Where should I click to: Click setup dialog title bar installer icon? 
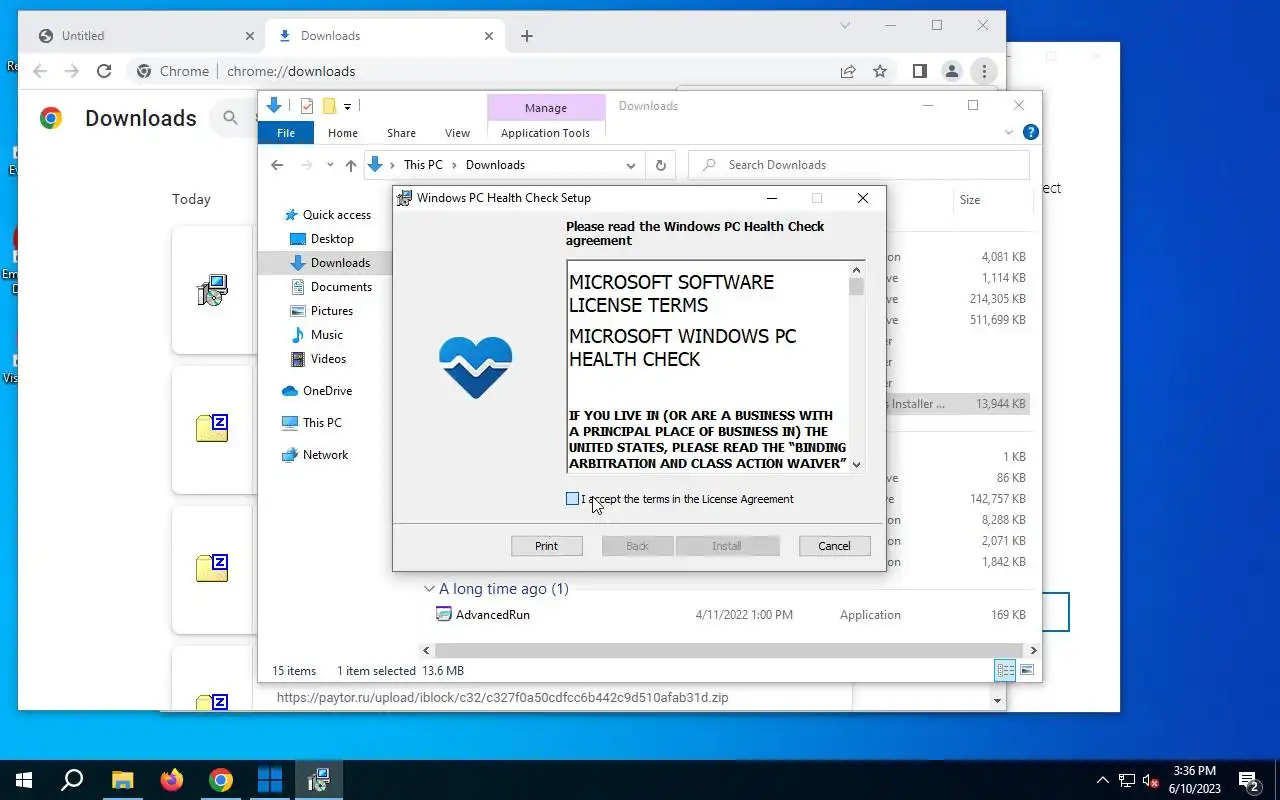pos(404,198)
